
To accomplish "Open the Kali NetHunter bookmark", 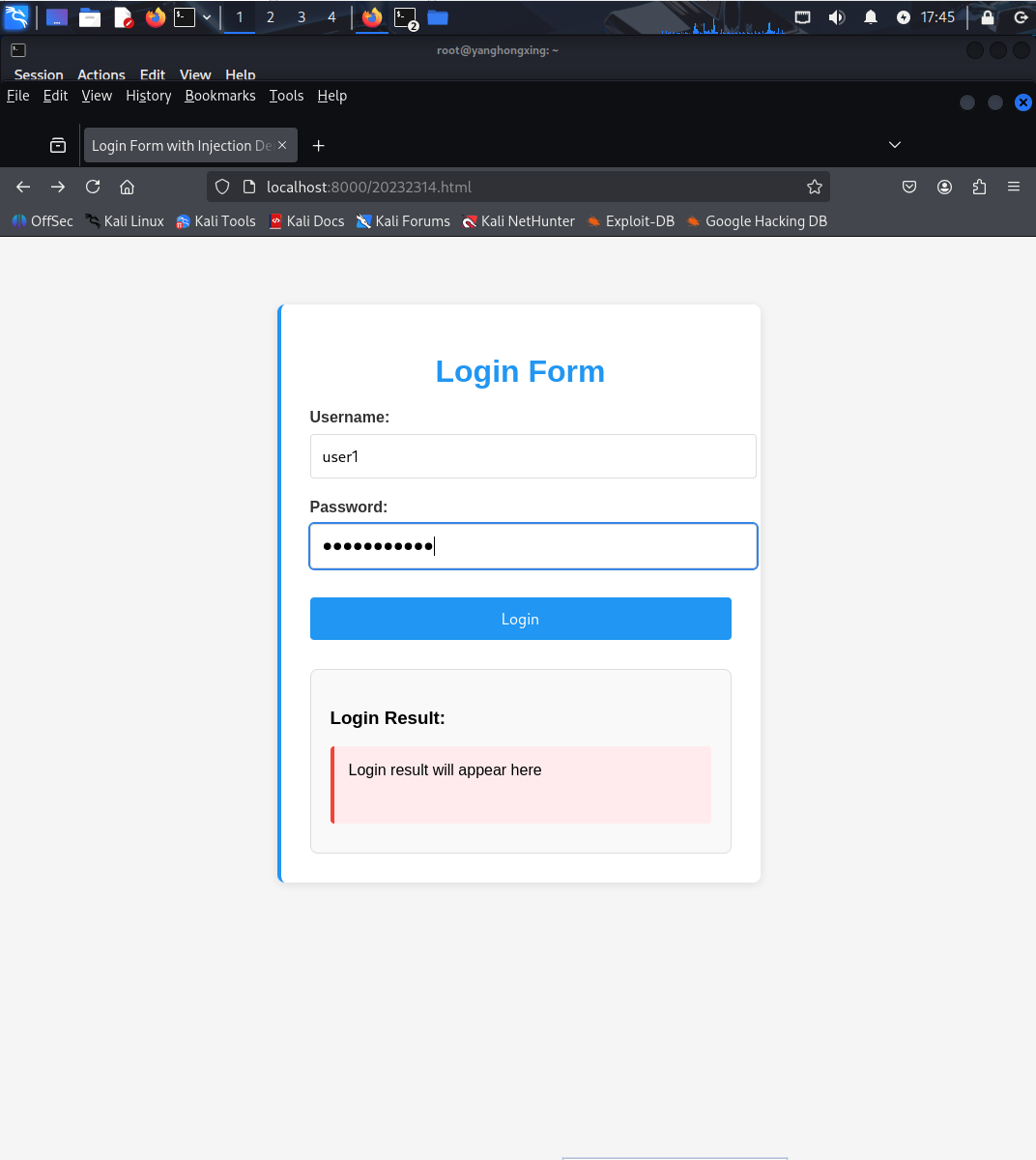I will [518, 221].
